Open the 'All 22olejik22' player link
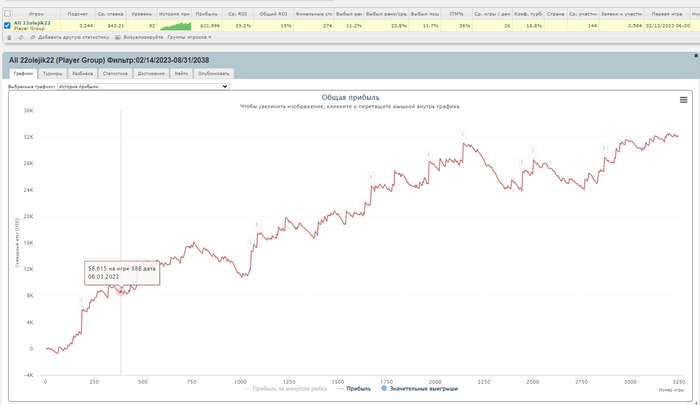The image size is (700, 405). (x=32, y=23)
